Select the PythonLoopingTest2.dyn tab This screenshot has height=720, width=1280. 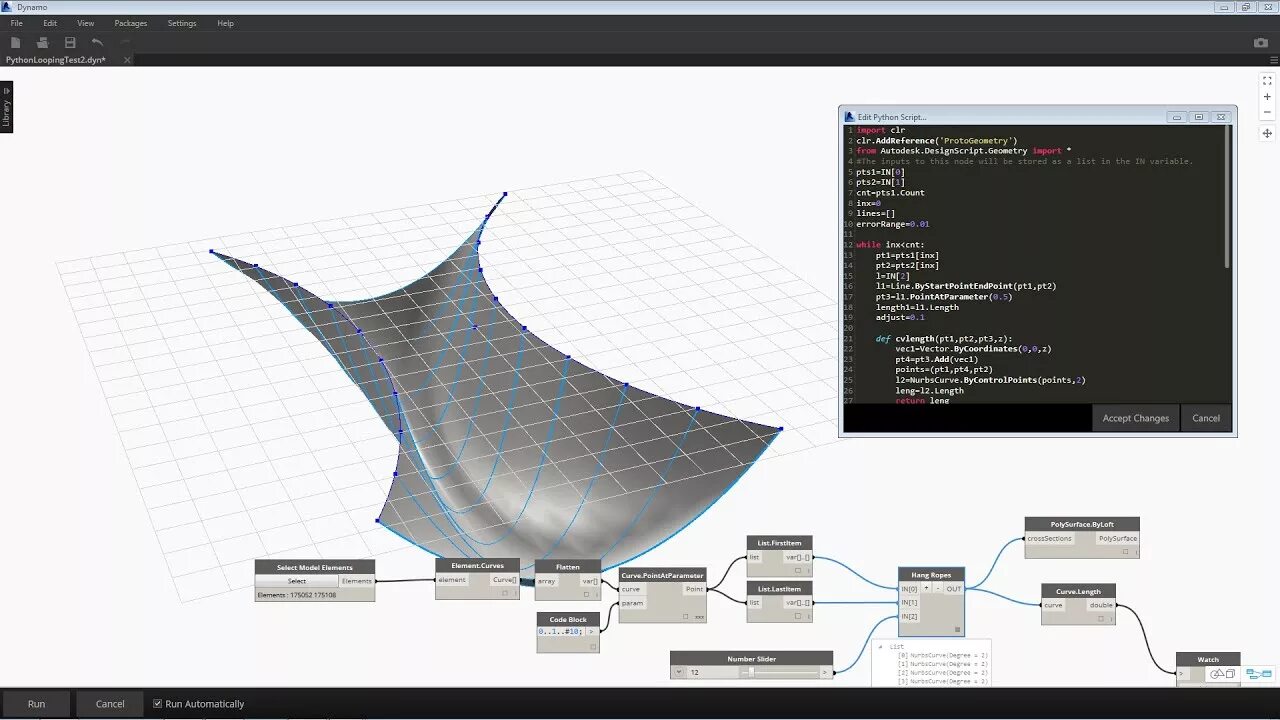[56, 60]
